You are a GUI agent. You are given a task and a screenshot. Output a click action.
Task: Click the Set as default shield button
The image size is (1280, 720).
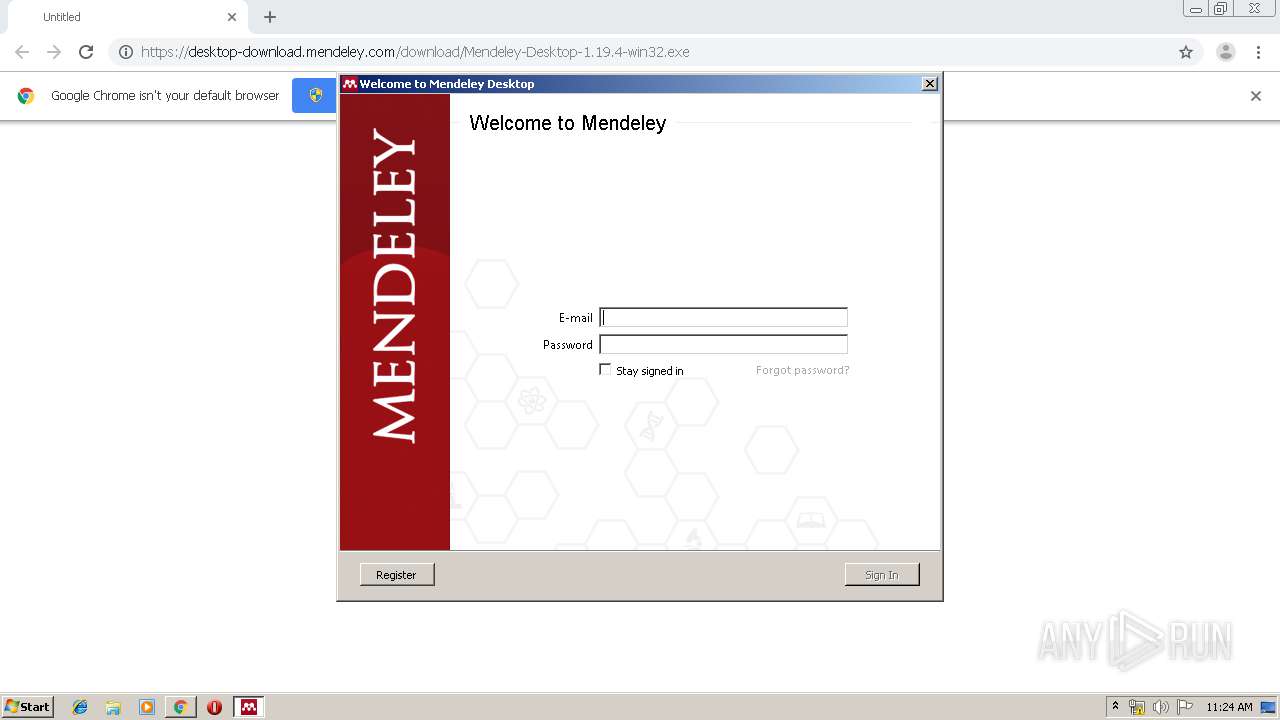(x=314, y=96)
